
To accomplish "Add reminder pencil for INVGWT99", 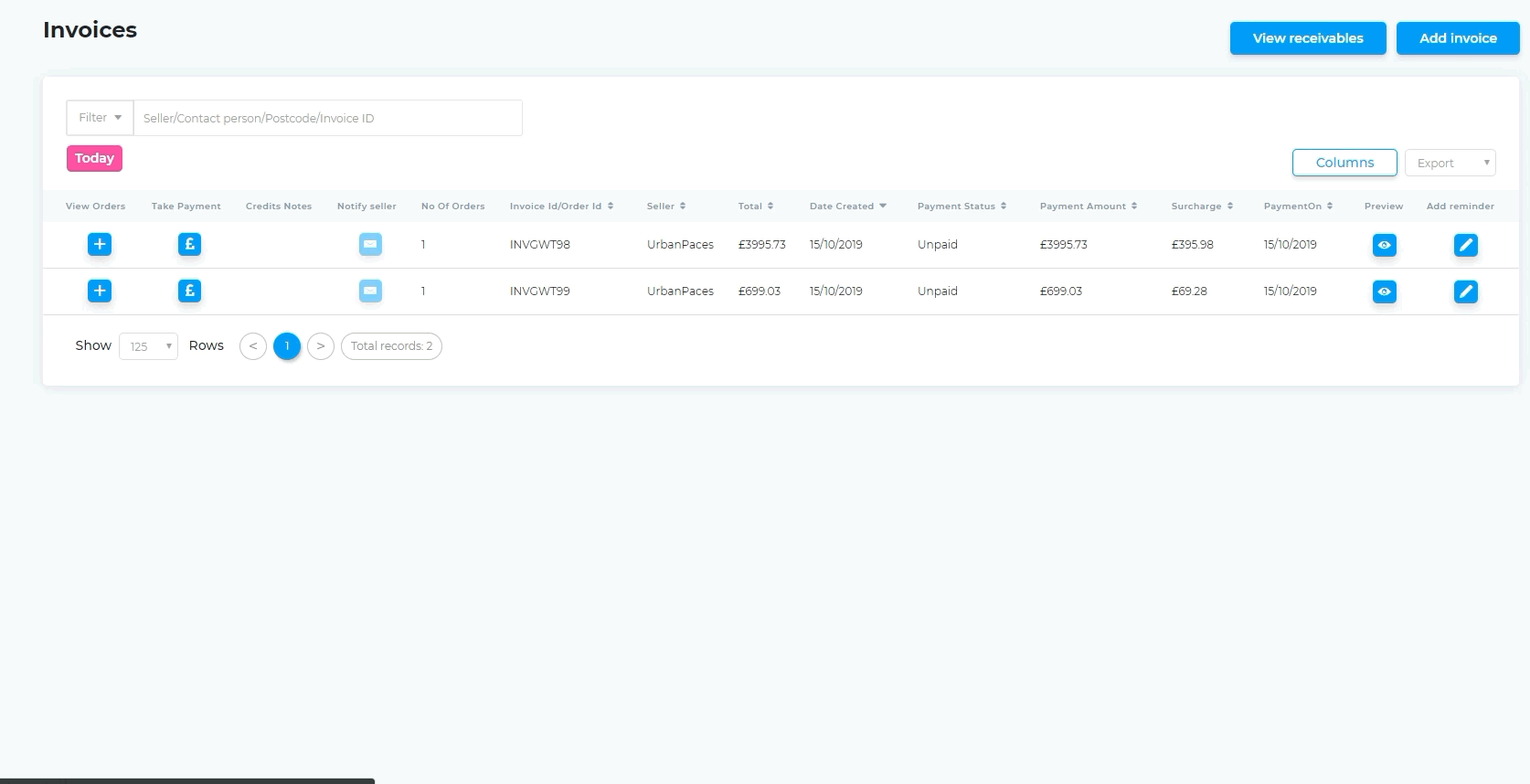I will pyautogui.click(x=1466, y=291).
